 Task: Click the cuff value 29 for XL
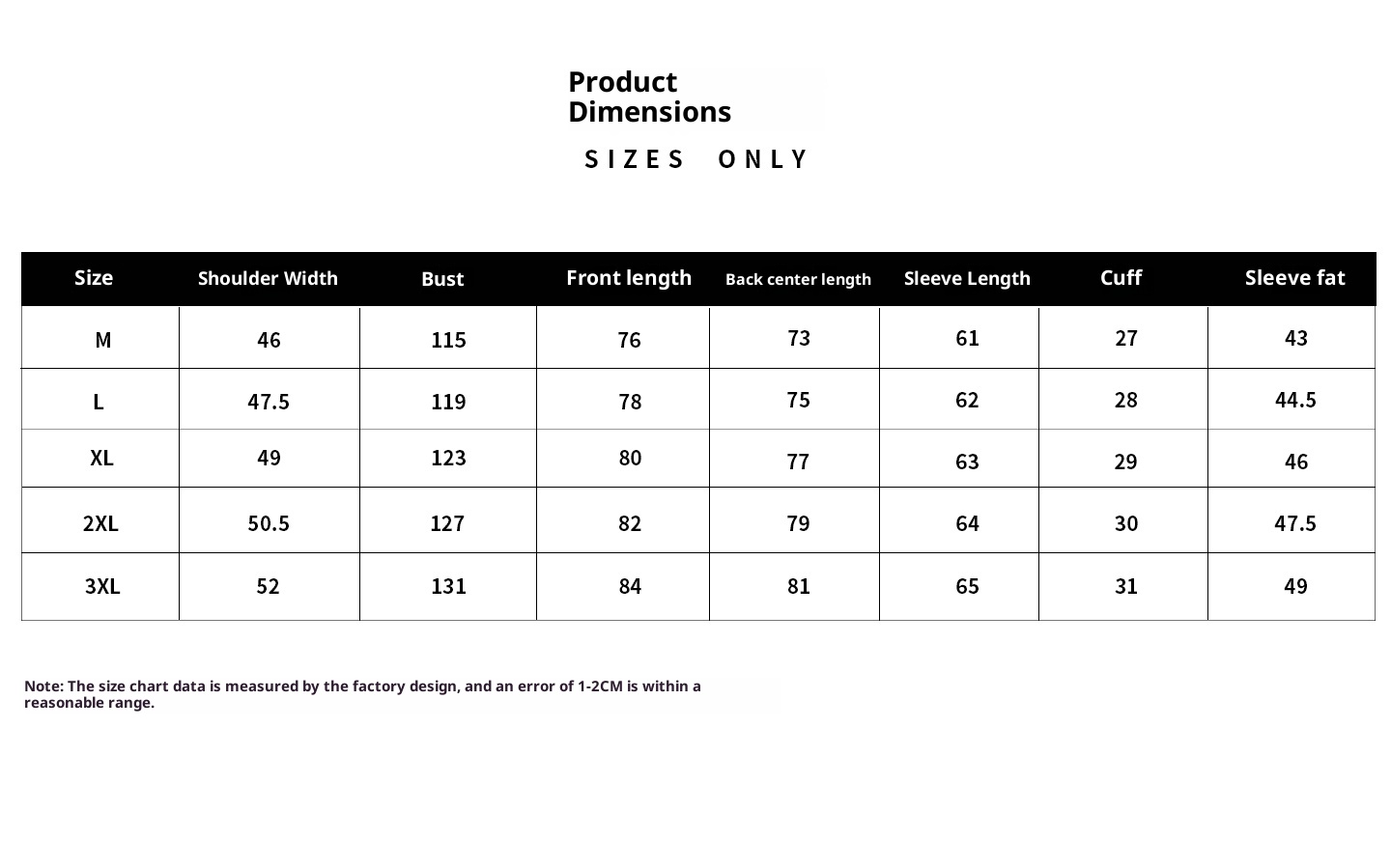pos(1125,462)
